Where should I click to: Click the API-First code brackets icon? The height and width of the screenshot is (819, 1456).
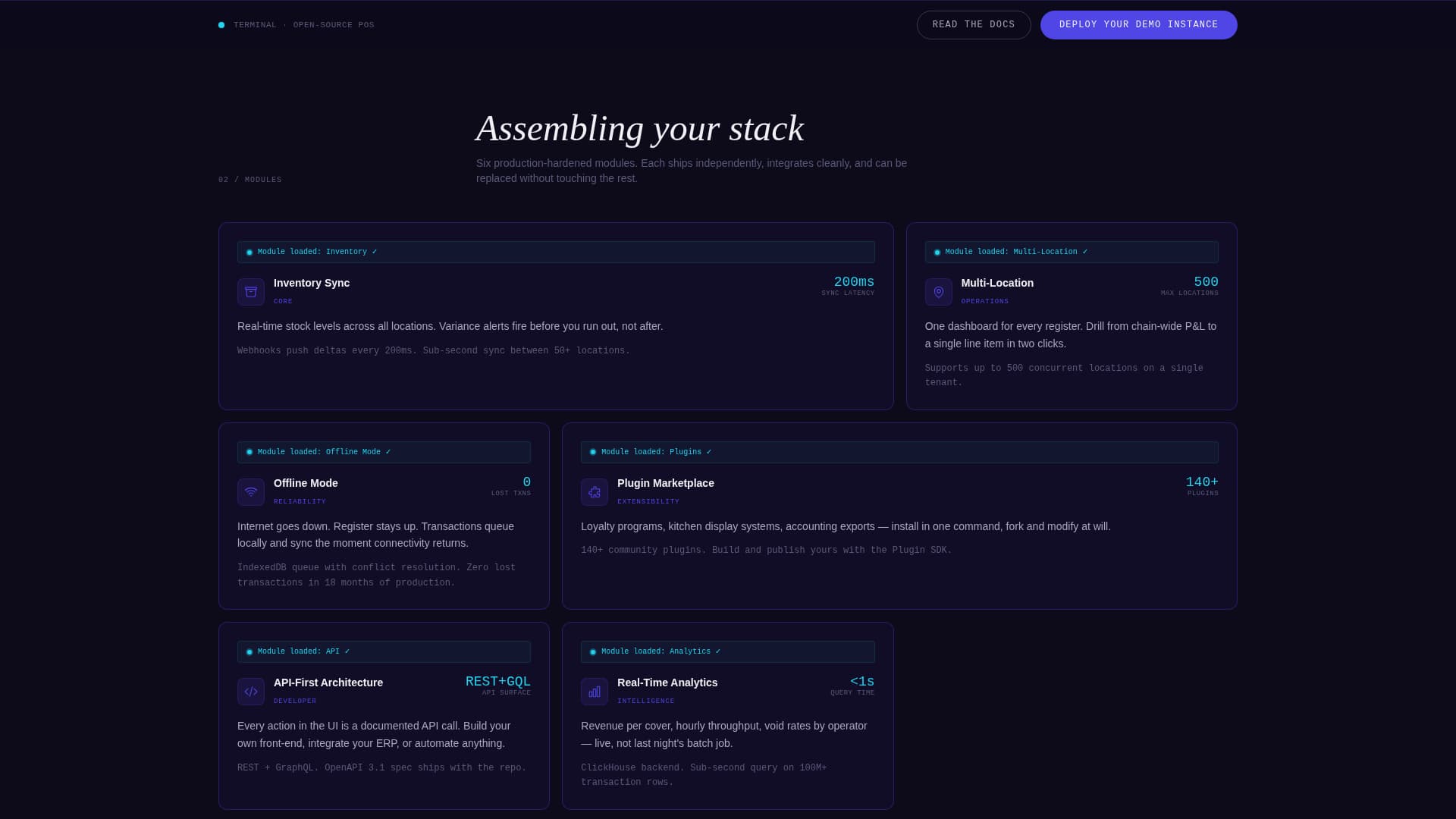point(250,691)
